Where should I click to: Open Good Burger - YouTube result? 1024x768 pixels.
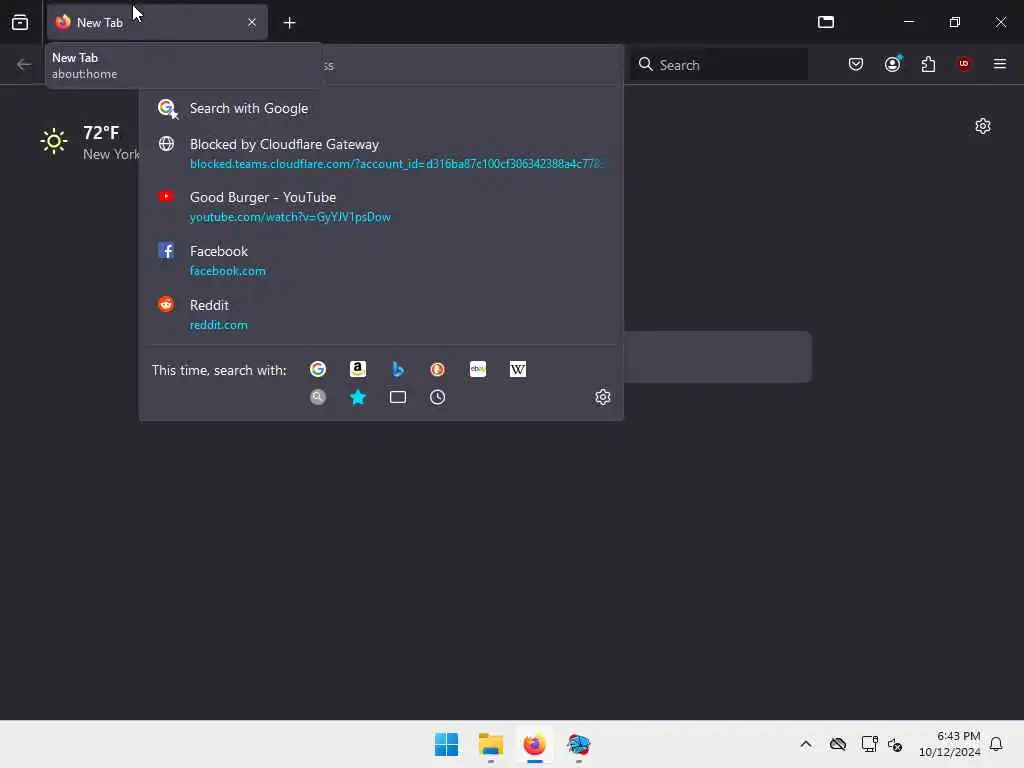(381, 206)
